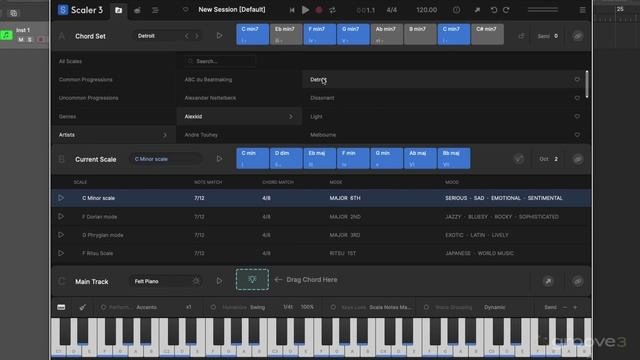This screenshot has height=360, width=640.
Task: Choose artist ABC du Beatmaking
Action: coord(208,80)
